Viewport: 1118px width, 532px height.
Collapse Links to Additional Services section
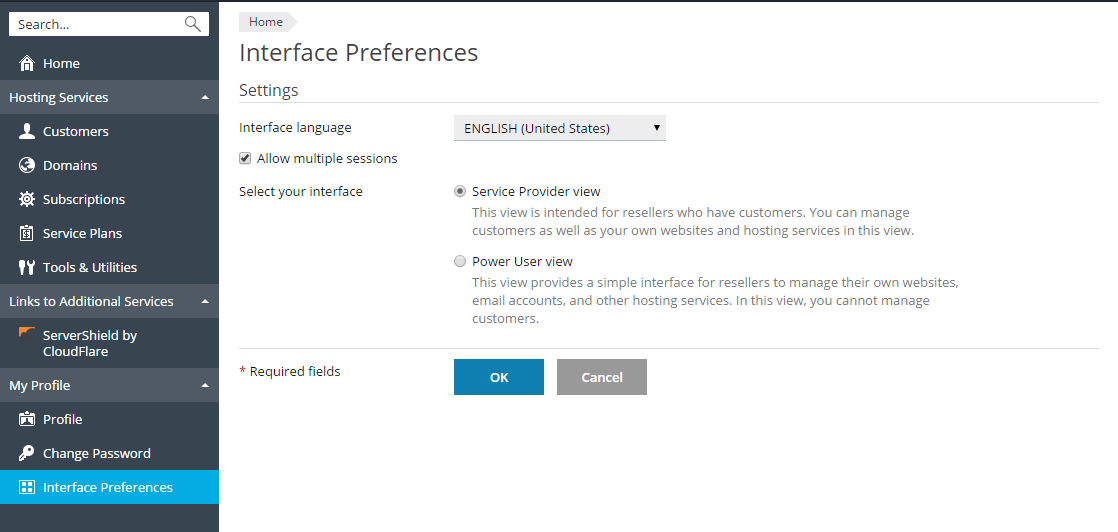click(x=205, y=301)
